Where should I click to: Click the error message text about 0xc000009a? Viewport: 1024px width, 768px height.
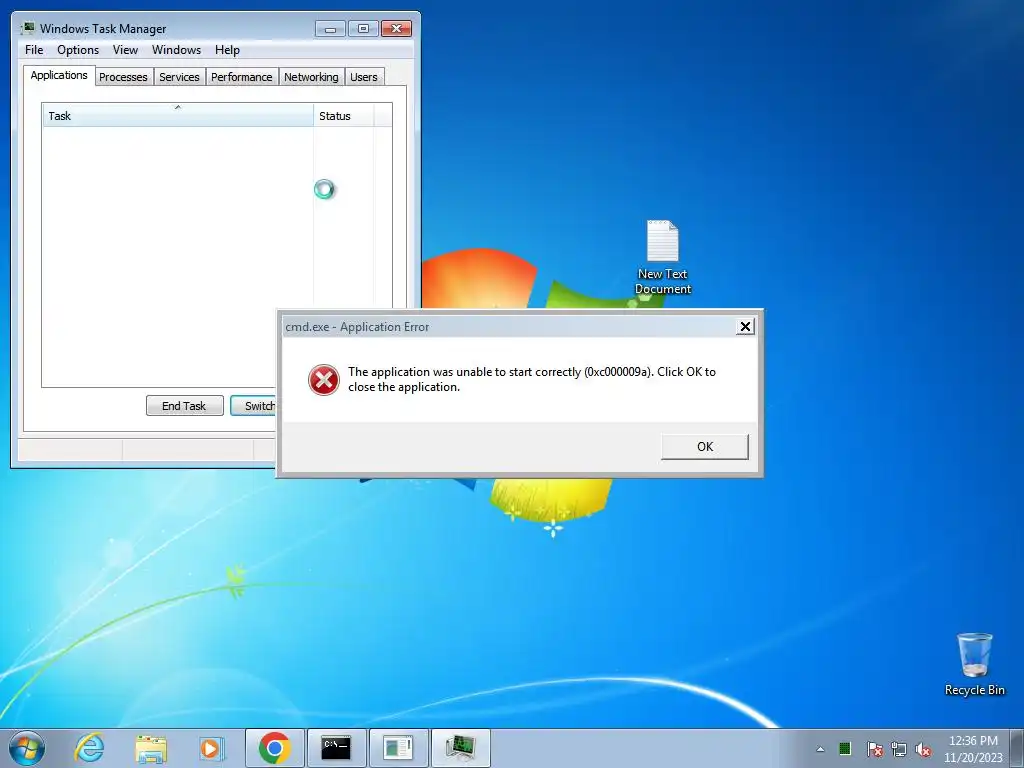532,379
